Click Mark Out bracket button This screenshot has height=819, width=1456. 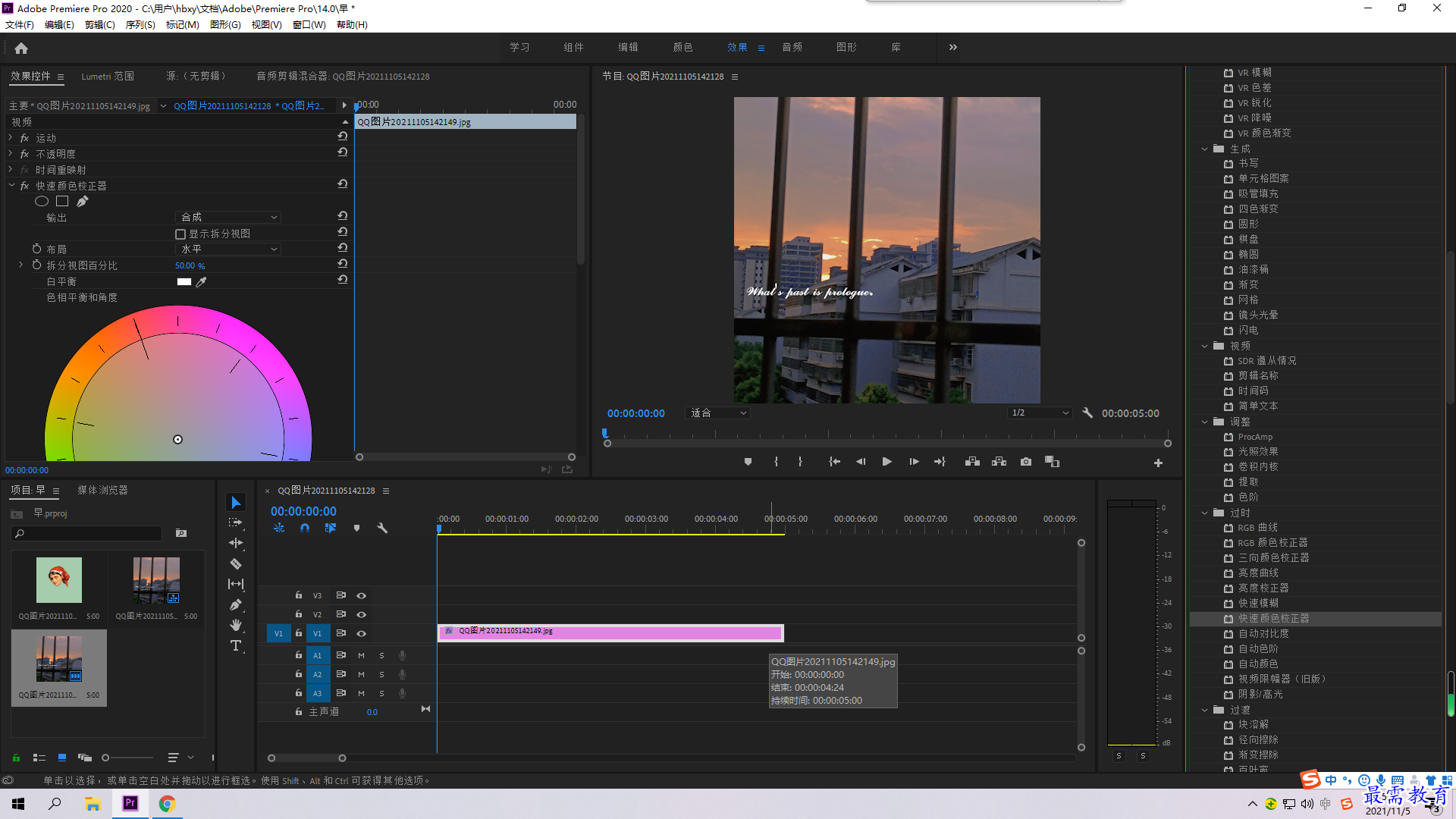pos(800,462)
